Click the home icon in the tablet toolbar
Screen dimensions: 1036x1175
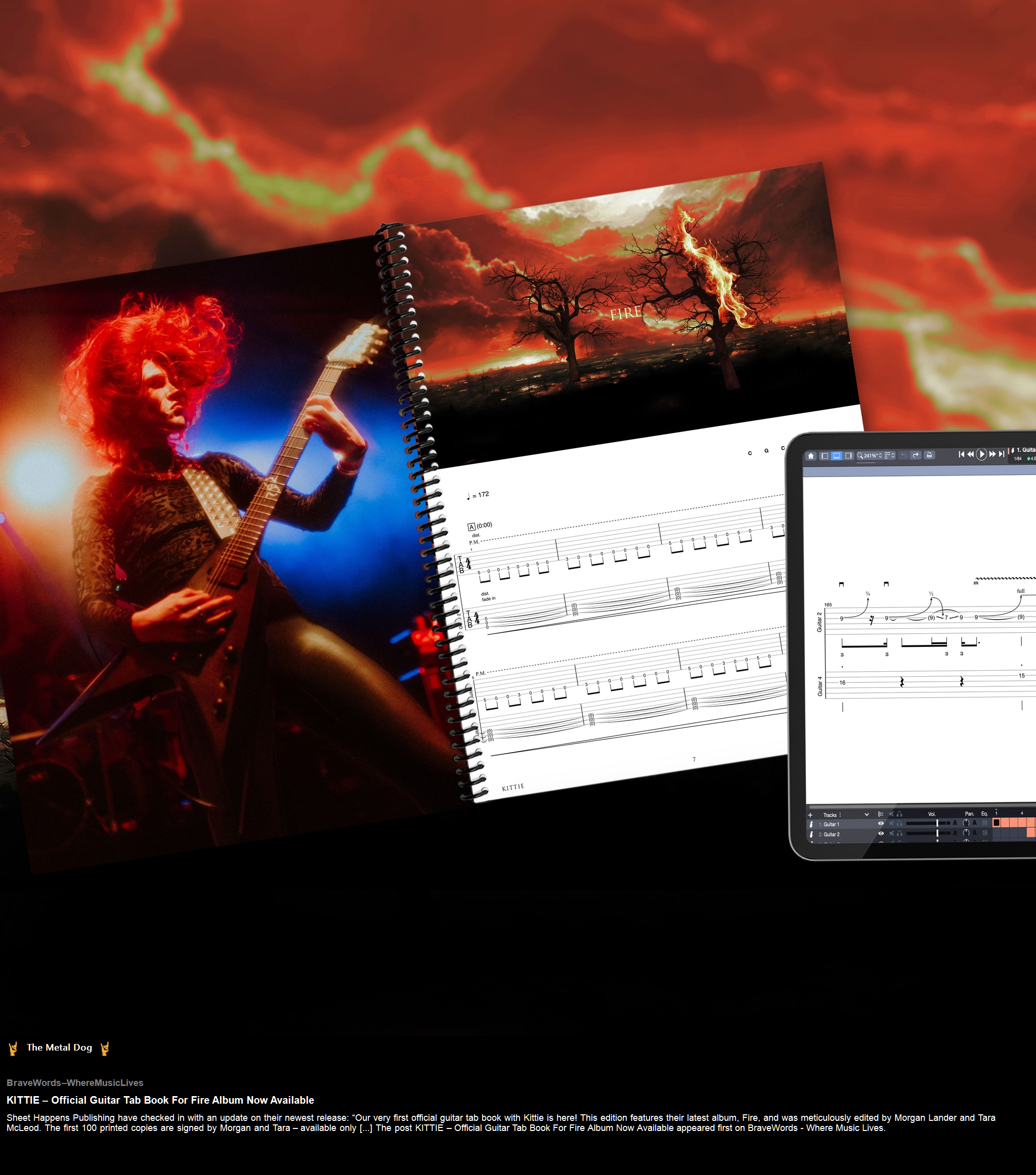811,456
